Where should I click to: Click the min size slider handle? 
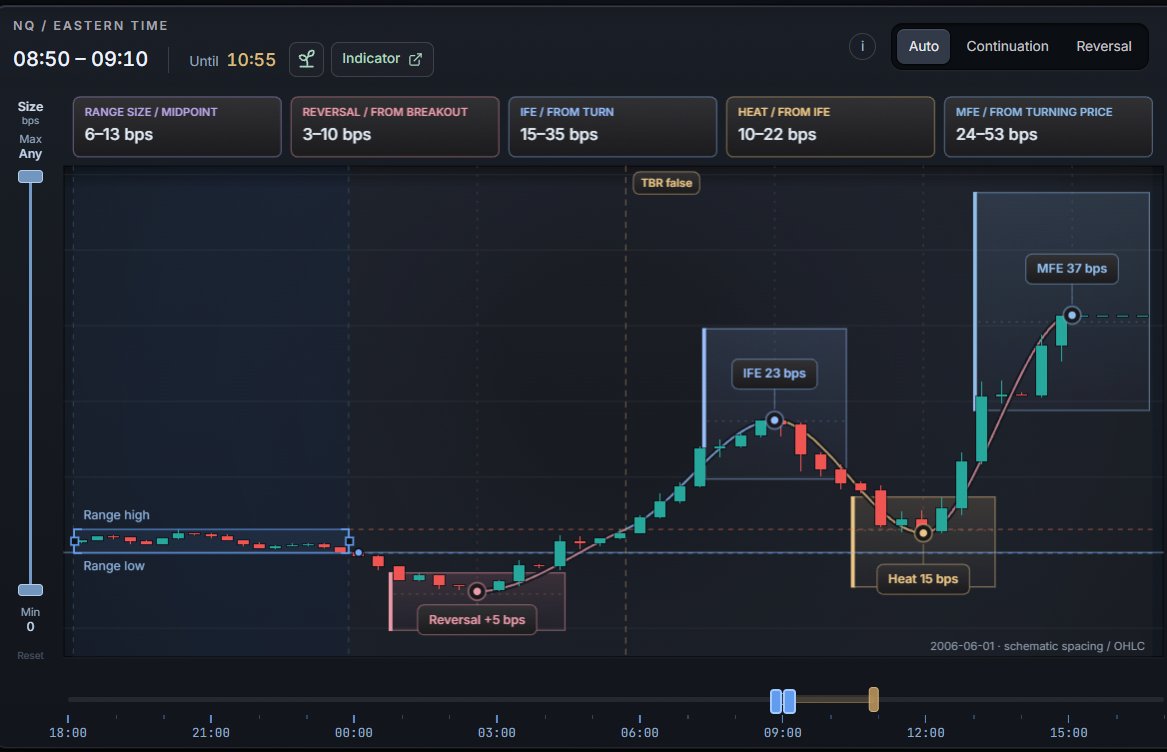pos(31,590)
